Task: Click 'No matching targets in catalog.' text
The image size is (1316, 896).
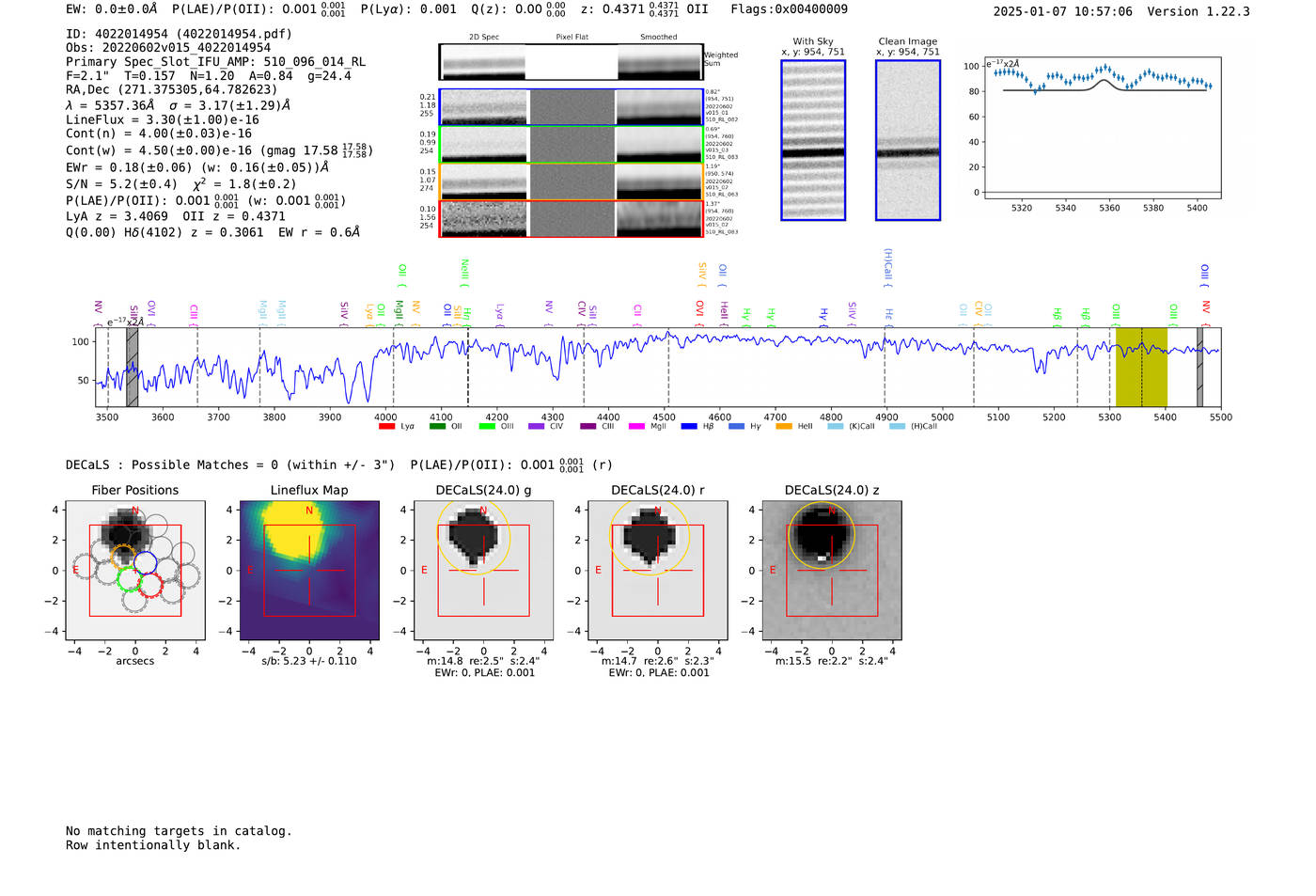Action: coord(179,831)
